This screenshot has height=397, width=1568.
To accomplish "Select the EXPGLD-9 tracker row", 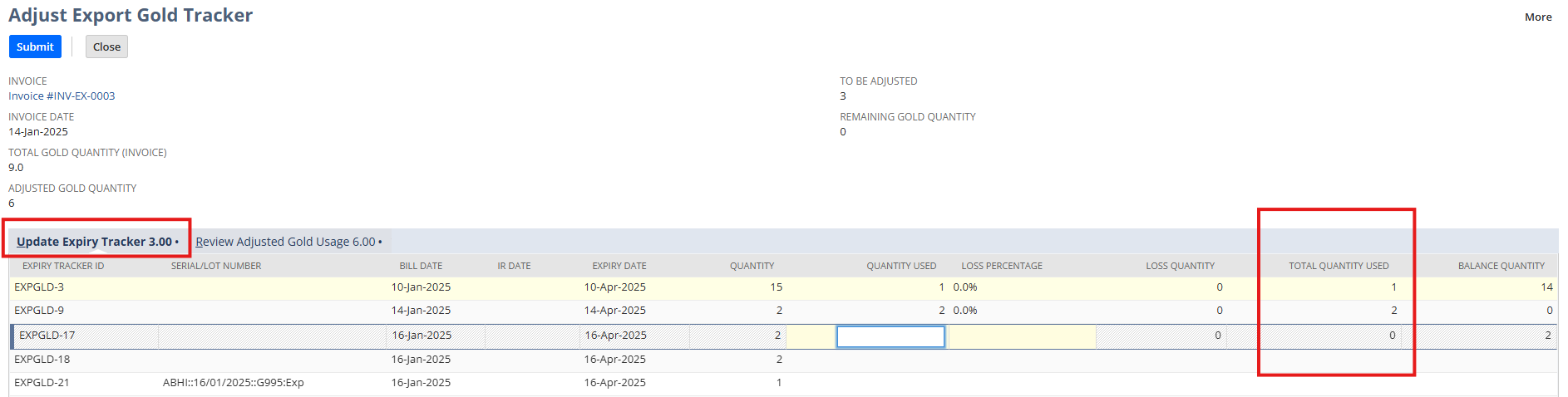I will [x=39, y=311].
